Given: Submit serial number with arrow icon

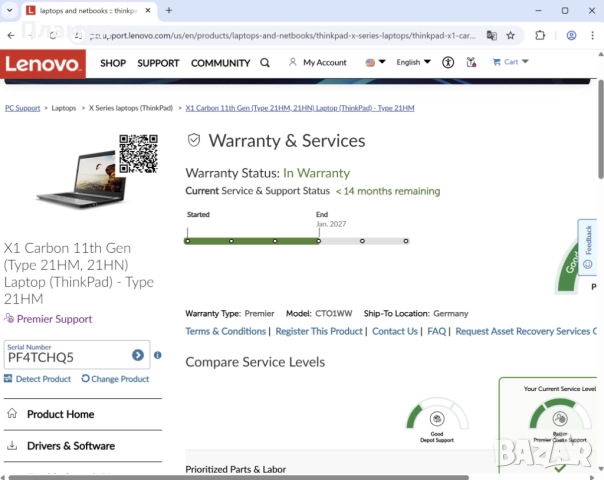Looking at the screenshot, I should tap(138, 355).
